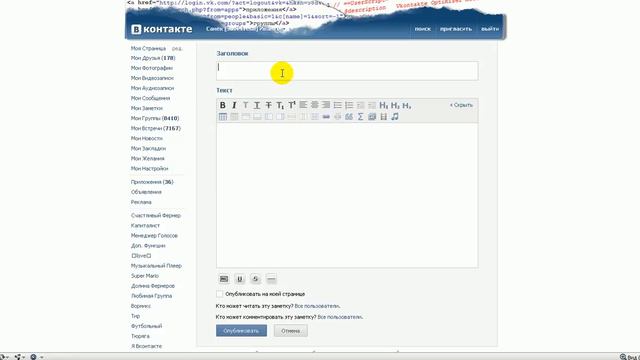Apply superscript formatting icon

pyautogui.click(x=291, y=105)
